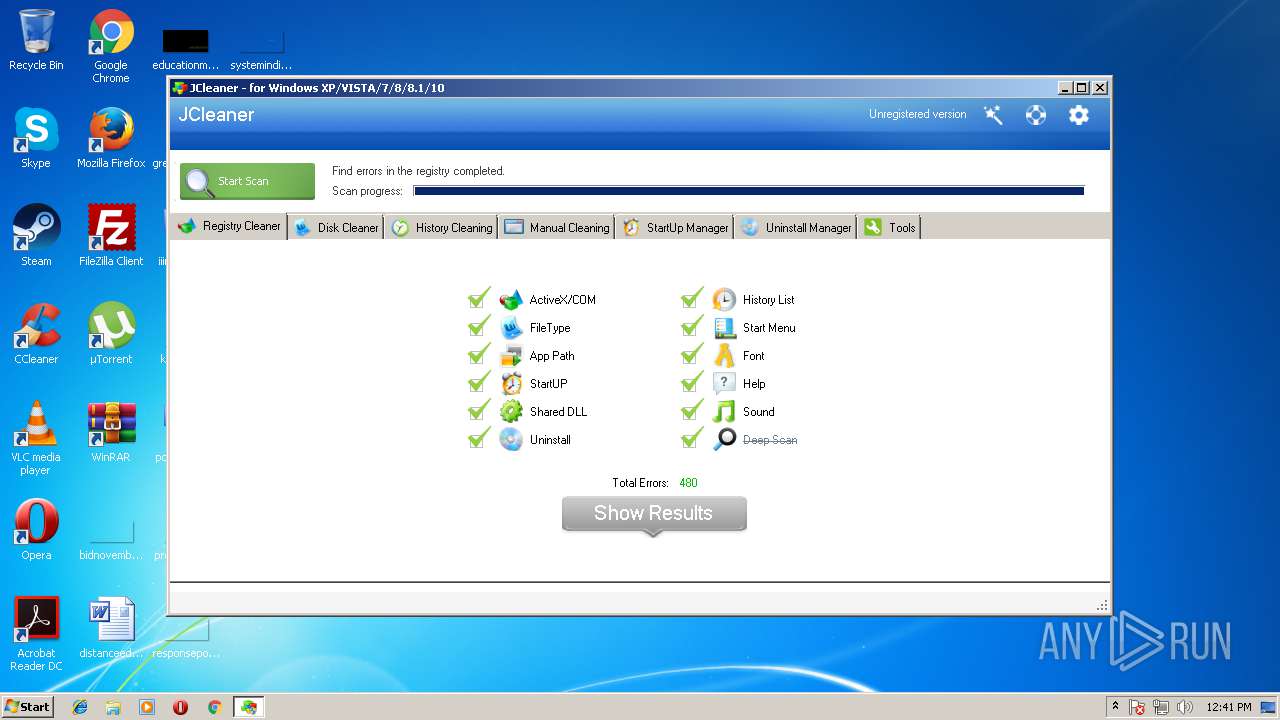Click the Sound music note icon
1280x720 pixels.
(724, 412)
